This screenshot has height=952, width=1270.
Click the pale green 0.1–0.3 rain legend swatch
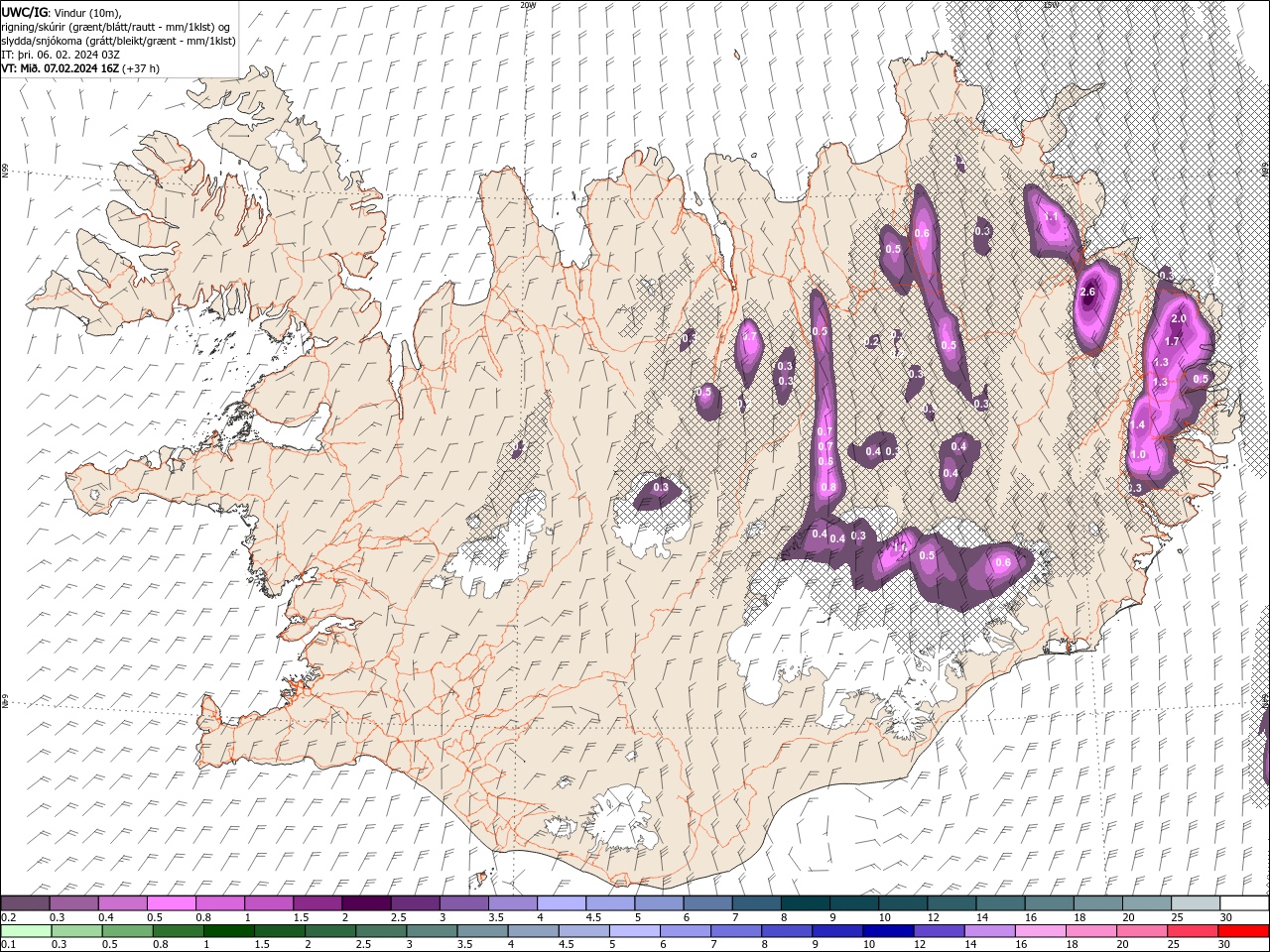pyautogui.click(x=27, y=930)
